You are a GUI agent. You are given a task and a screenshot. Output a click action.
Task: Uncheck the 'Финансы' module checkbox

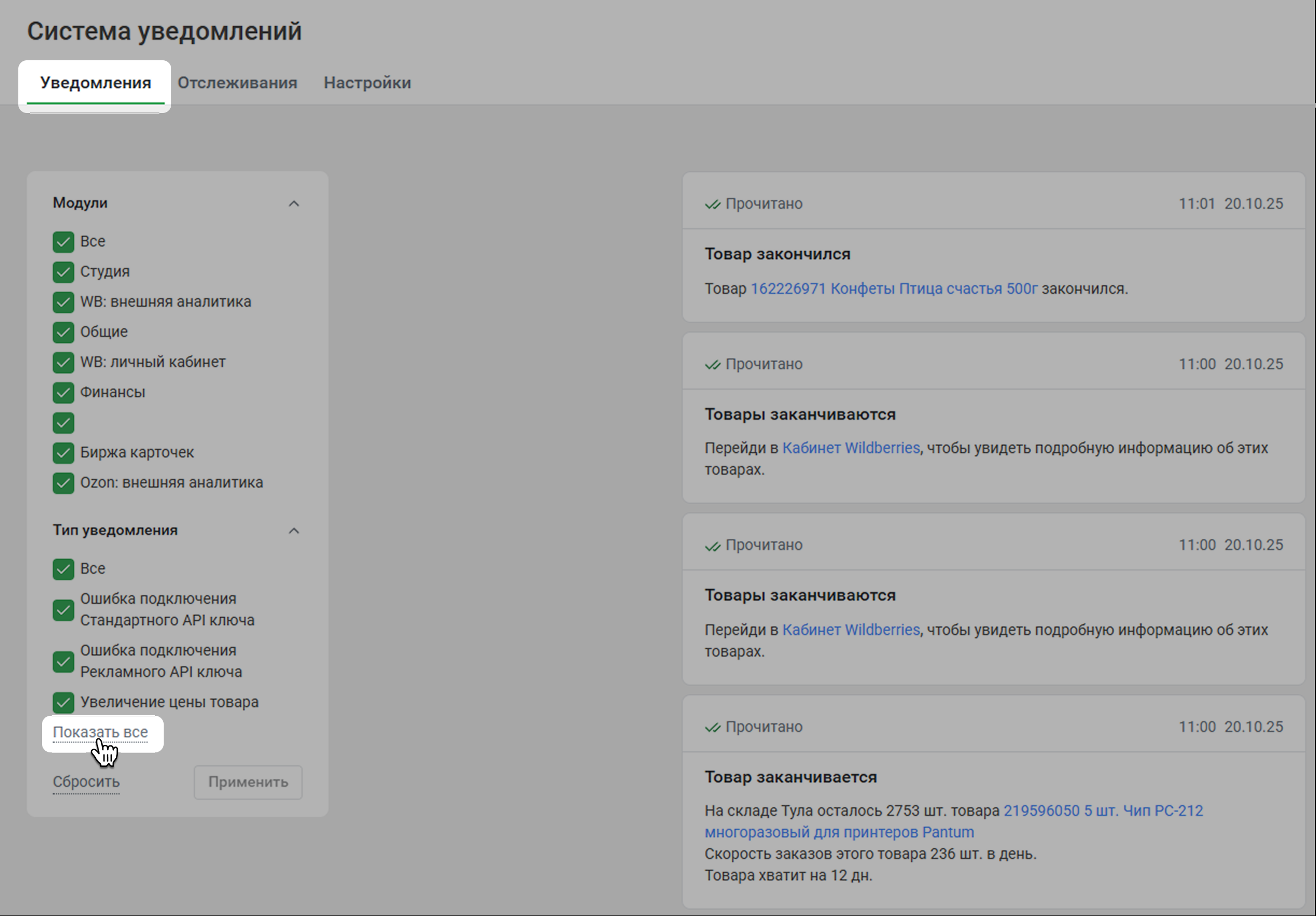[64, 392]
